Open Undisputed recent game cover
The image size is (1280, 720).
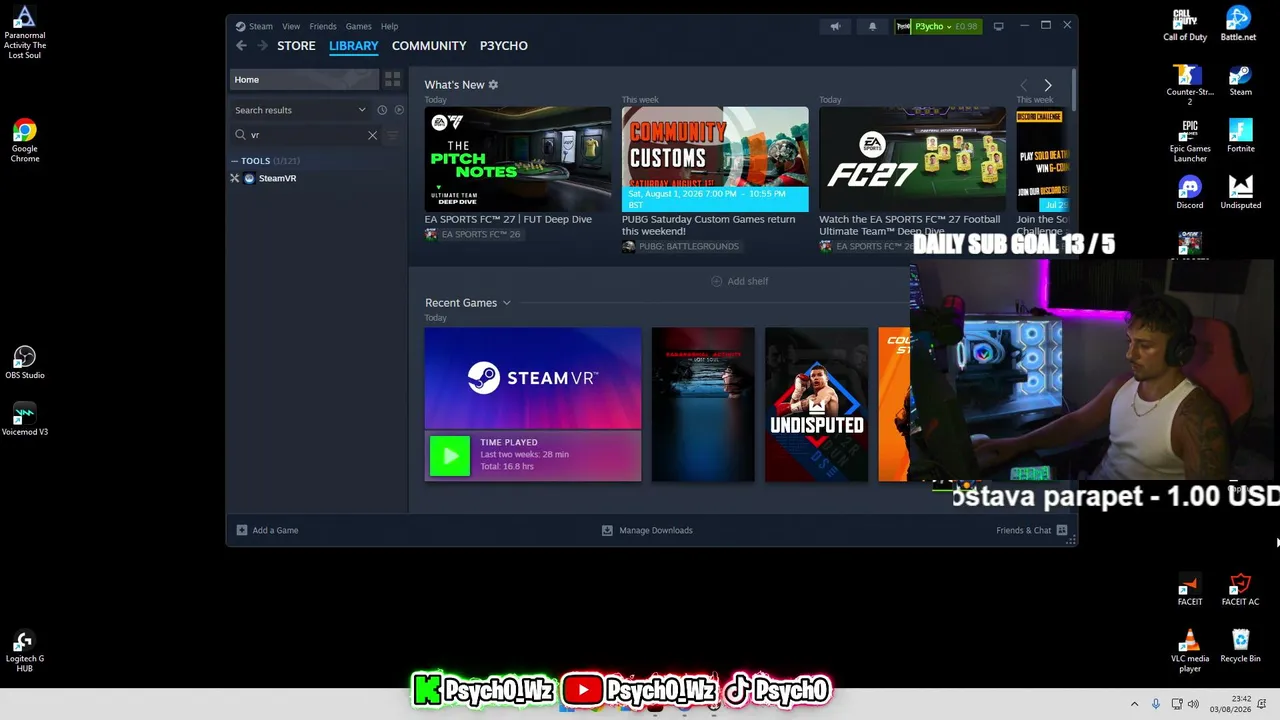pos(817,405)
